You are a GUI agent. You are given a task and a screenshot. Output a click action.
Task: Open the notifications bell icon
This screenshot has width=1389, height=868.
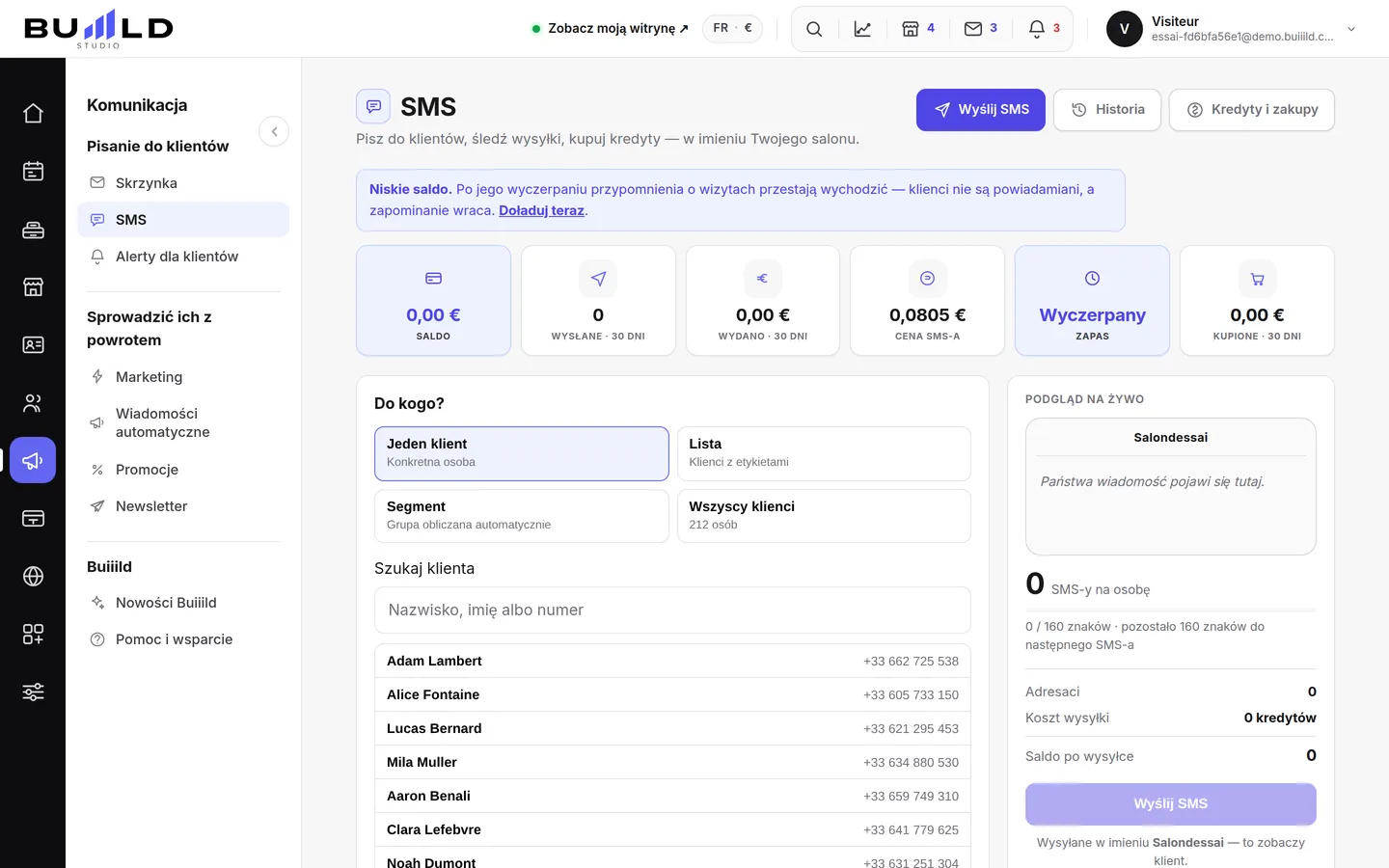1044,29
